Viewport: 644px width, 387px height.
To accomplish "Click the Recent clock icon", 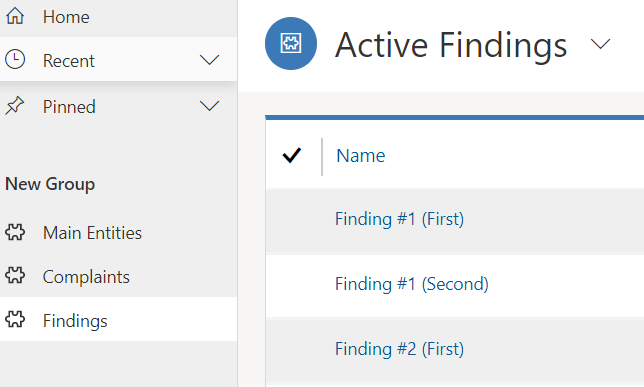I will 15,60.
